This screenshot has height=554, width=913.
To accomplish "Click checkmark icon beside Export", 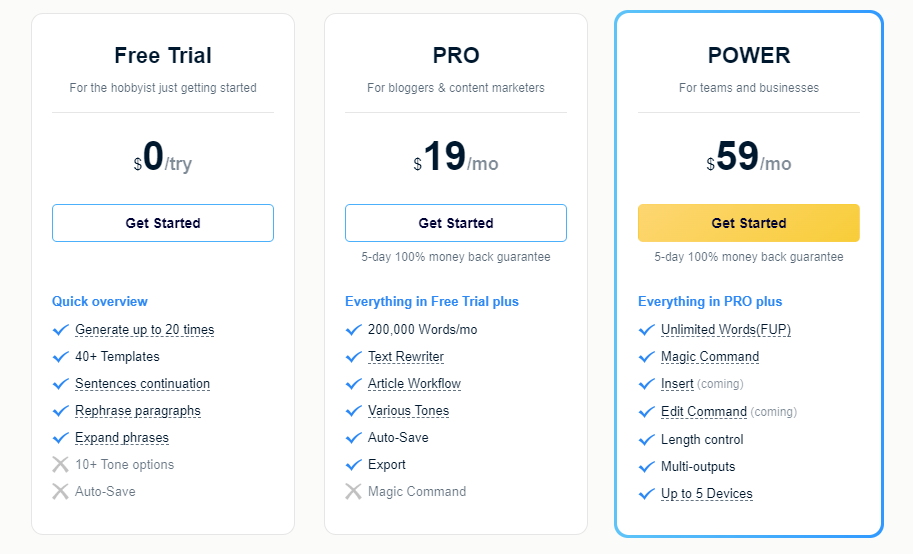I will (x=353, y=465).
